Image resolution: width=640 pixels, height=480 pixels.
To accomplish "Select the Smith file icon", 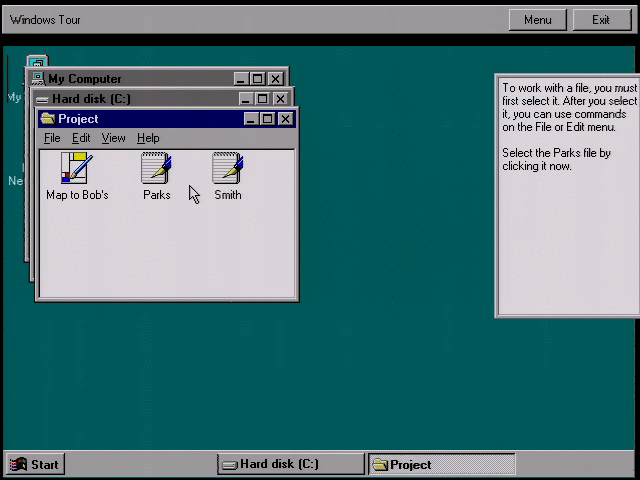I will (227, 168).
